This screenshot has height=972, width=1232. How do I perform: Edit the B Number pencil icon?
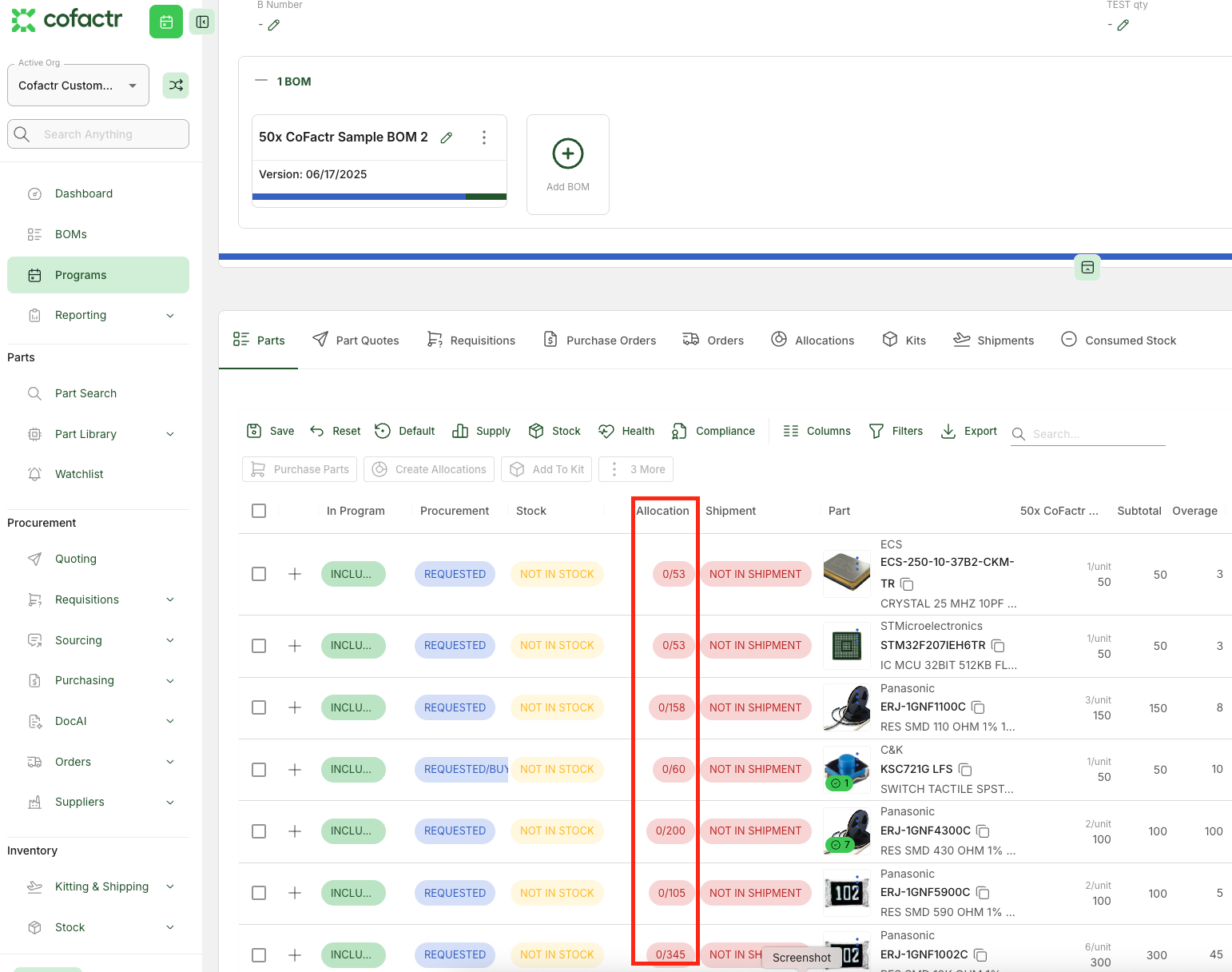(x=274, y=26)
